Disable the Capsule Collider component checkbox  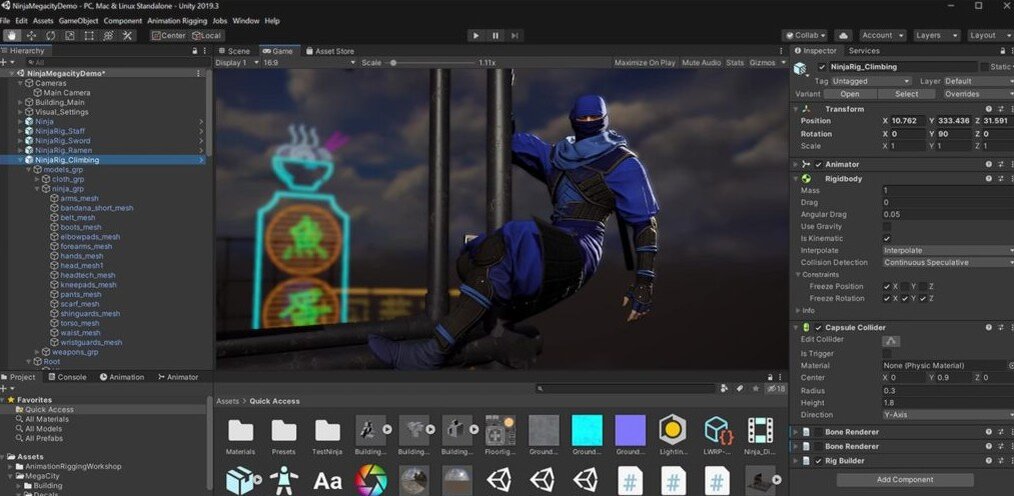pos(818,328)
